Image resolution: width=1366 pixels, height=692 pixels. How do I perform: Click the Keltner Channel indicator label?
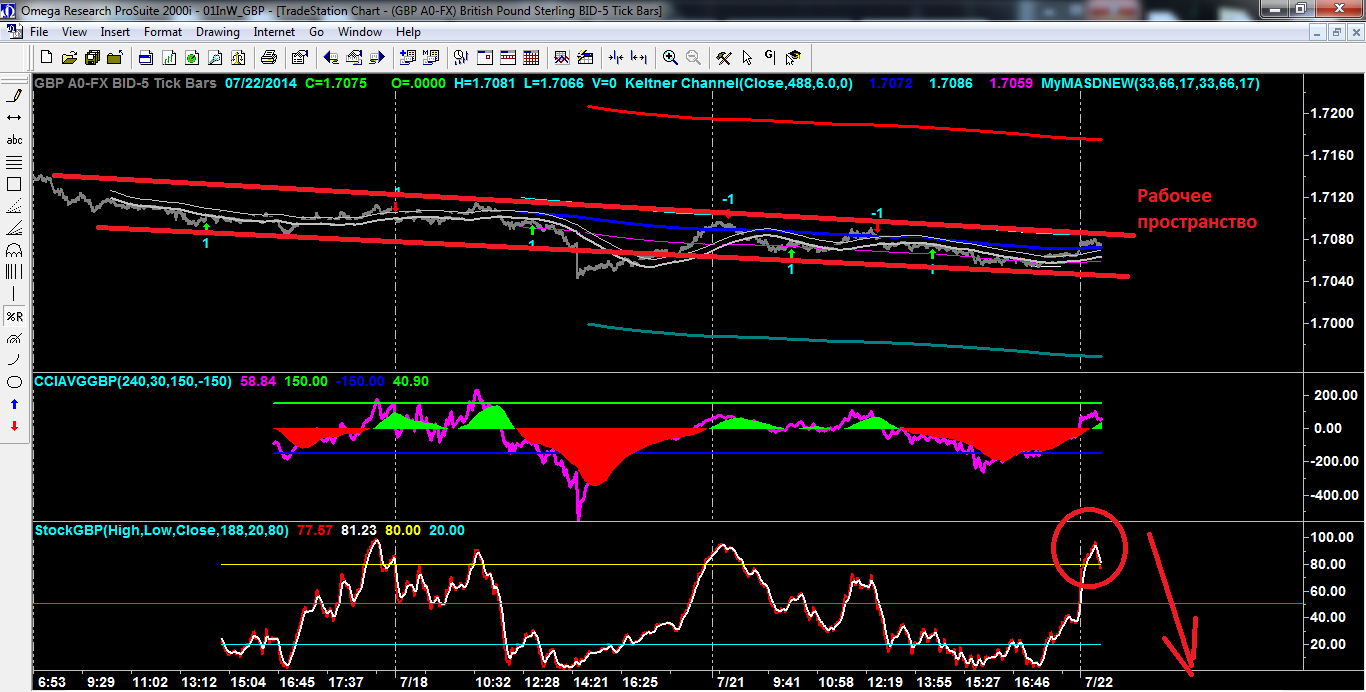click(x=738, y=84)
